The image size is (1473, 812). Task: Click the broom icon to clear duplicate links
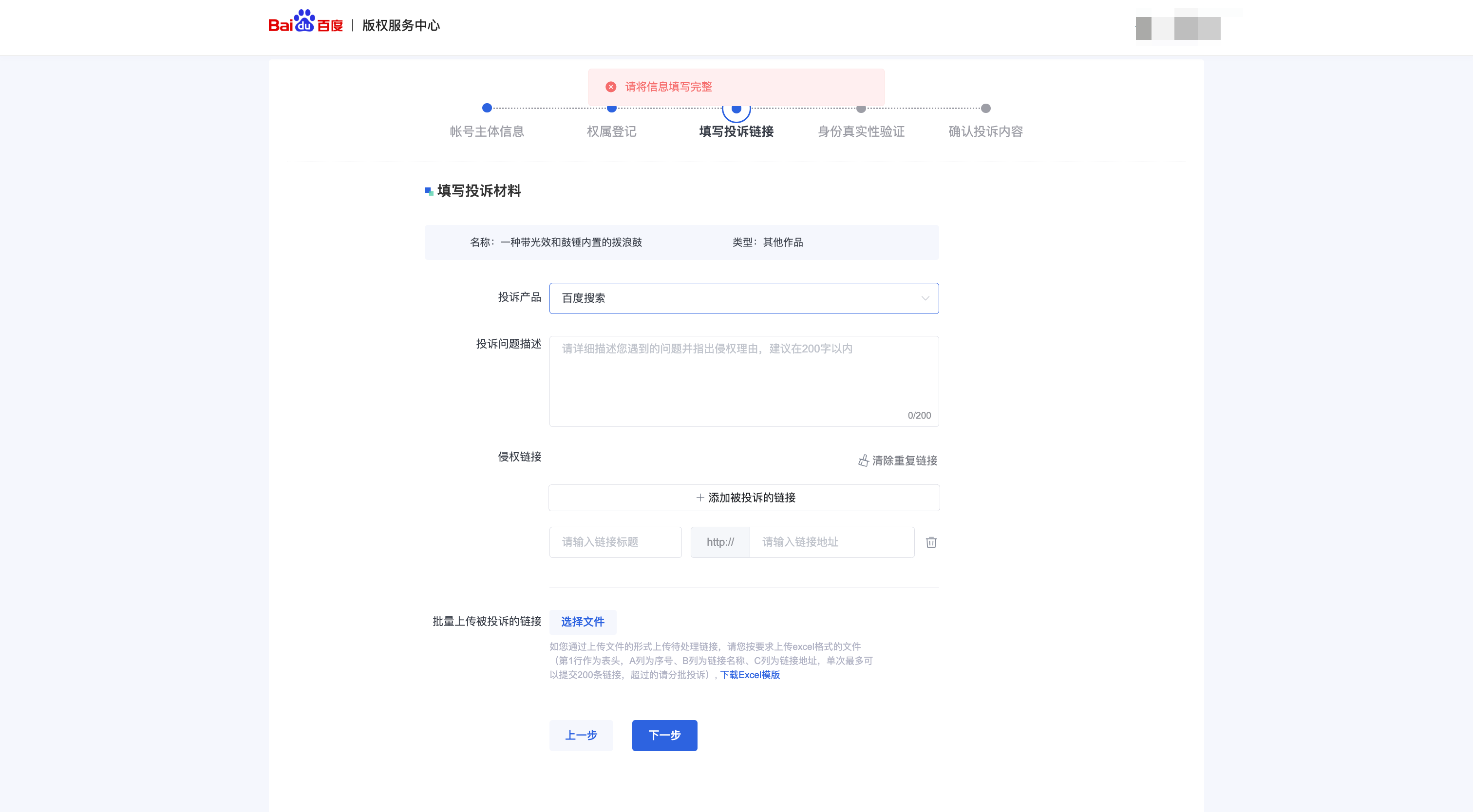tap(864, 461)
